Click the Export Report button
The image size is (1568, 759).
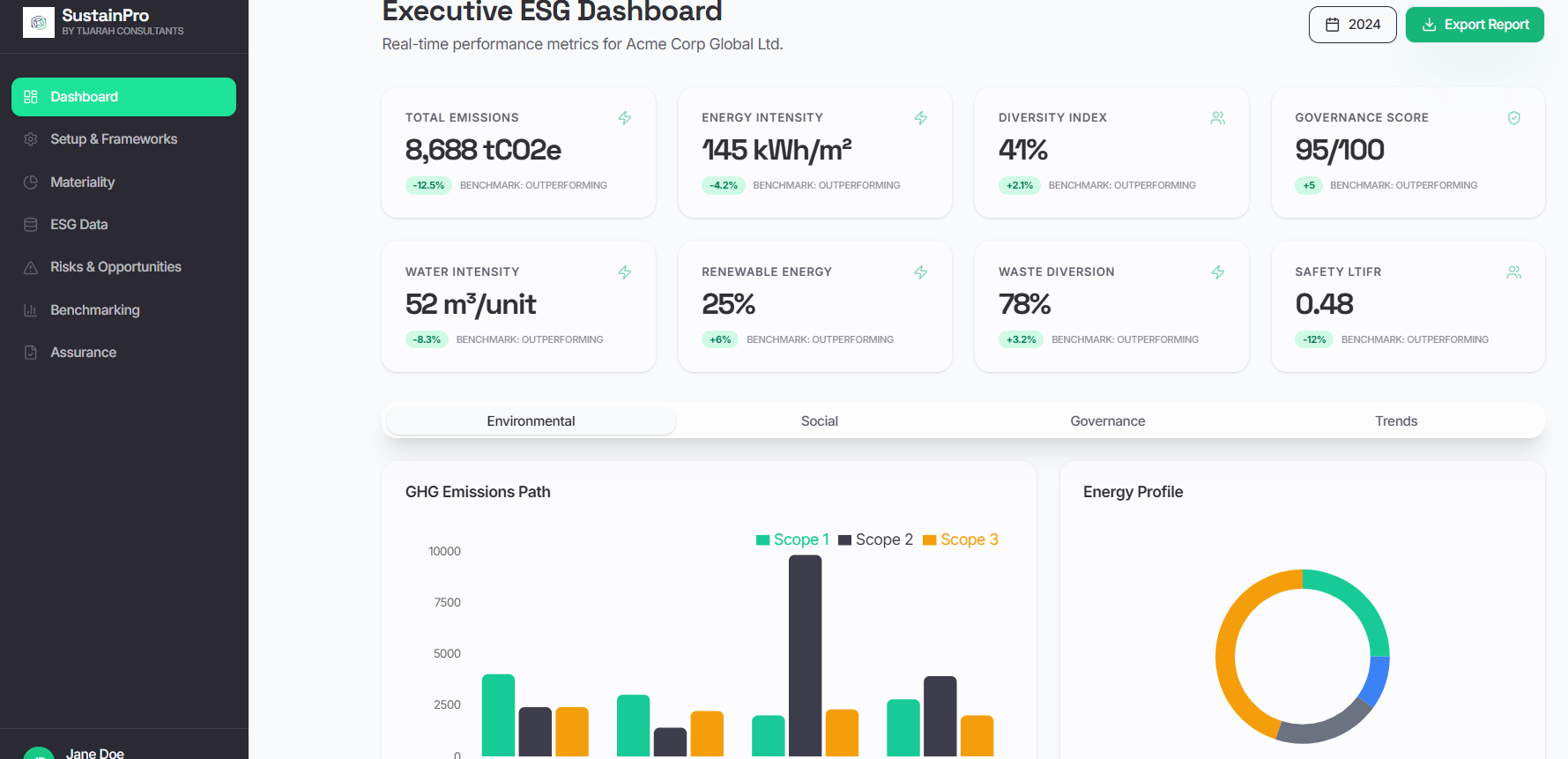pyautogui.click(x=1475, y=25)
